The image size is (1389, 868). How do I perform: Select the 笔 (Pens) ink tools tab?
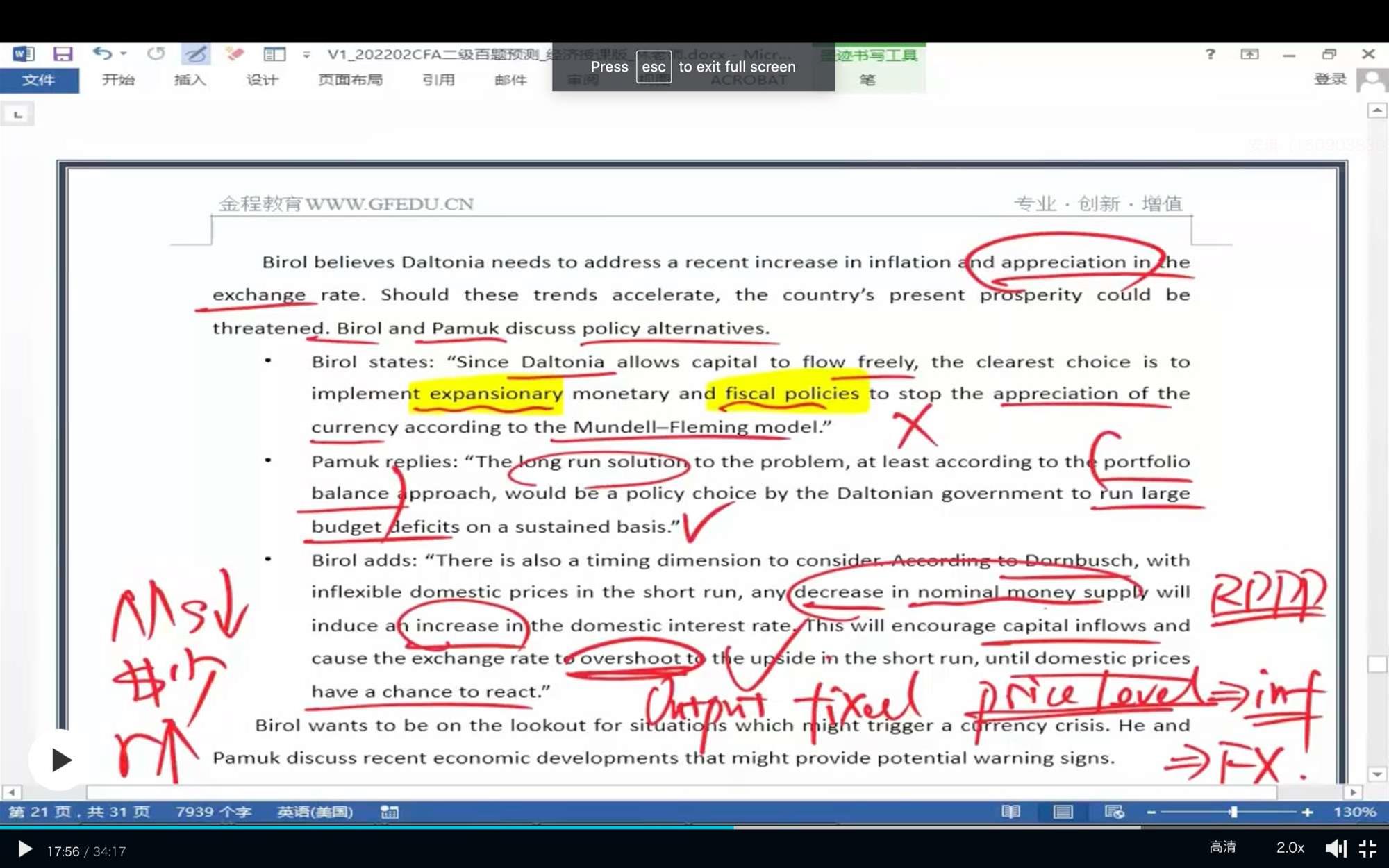(867, 81)
